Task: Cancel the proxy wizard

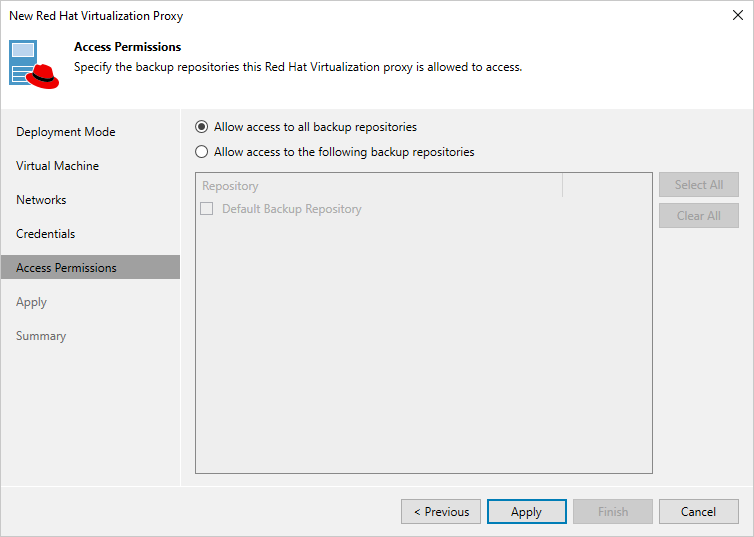Action: [698, 512]
